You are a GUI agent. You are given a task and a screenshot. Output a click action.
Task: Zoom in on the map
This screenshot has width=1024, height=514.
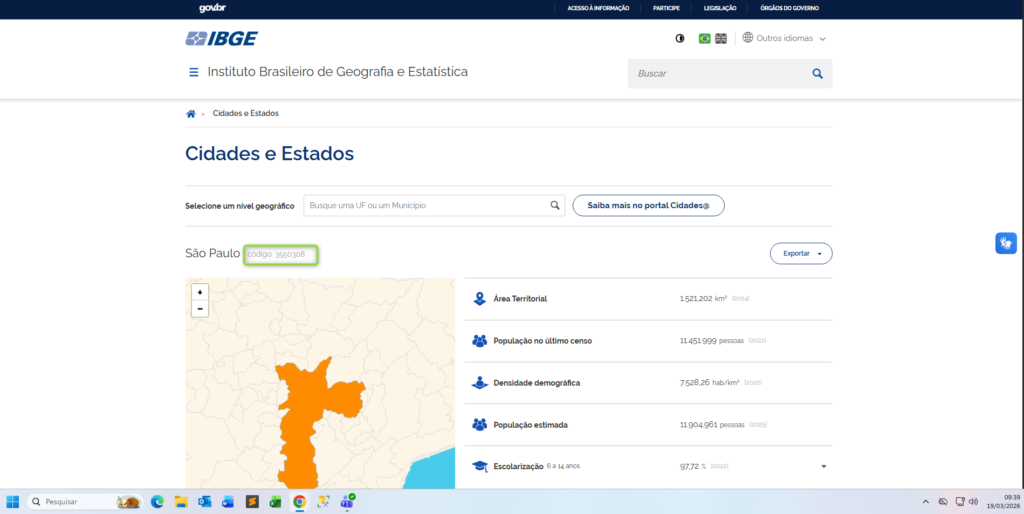pos(200,292)
